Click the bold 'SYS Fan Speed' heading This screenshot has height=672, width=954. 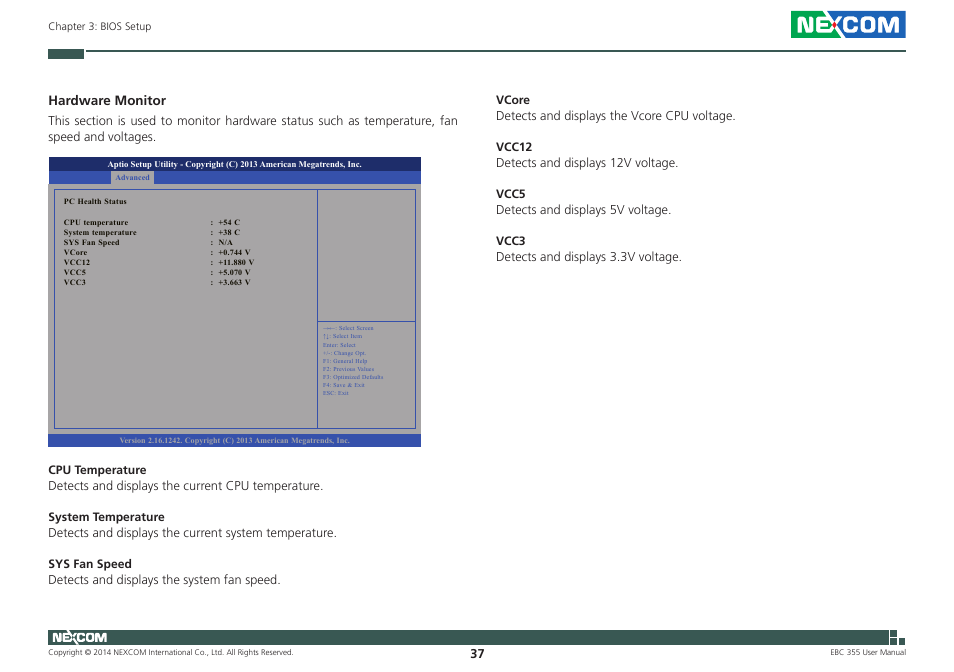click(90, 564)
